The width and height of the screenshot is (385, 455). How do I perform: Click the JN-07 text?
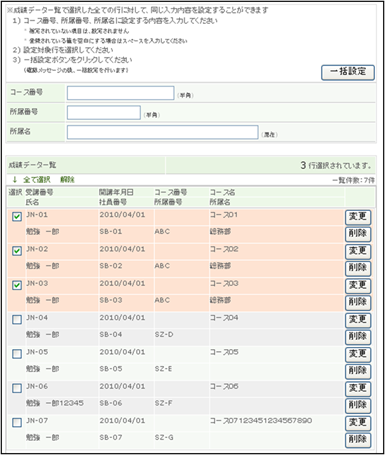pos(37,421)
